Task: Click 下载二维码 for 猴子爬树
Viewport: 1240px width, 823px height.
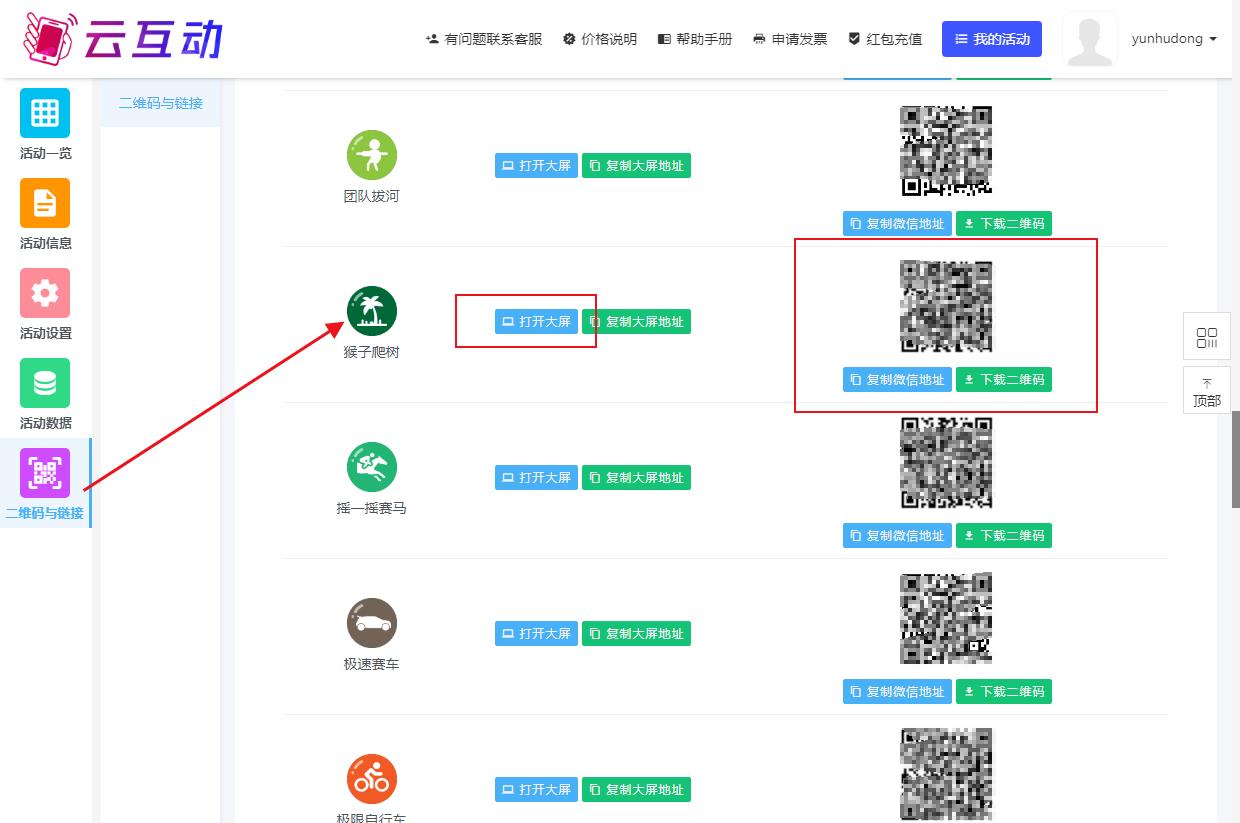Action: pos(1004,380)
